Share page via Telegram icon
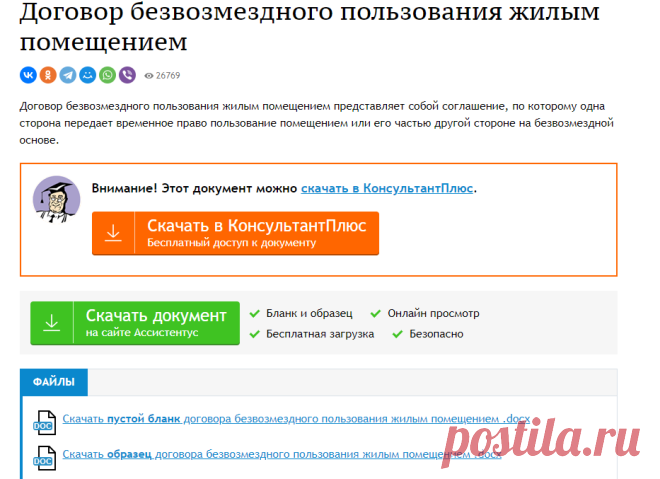660x479 pixels. (x=68, y=75)
